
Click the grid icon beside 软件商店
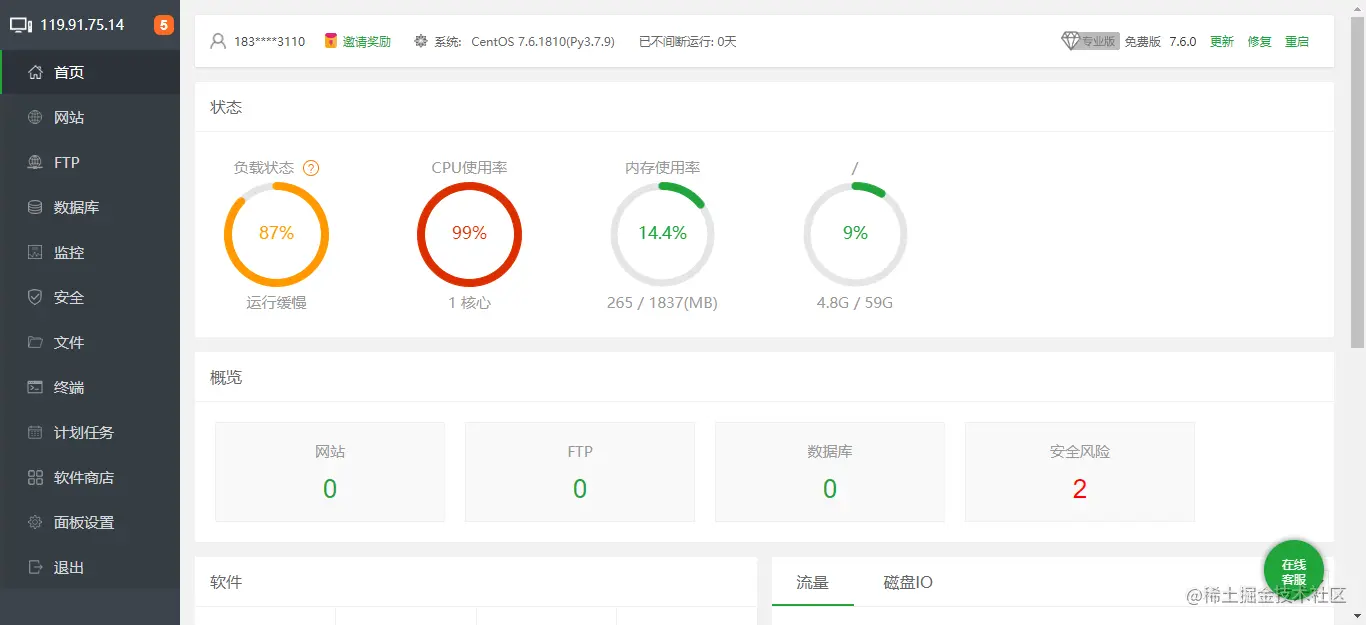35,477
